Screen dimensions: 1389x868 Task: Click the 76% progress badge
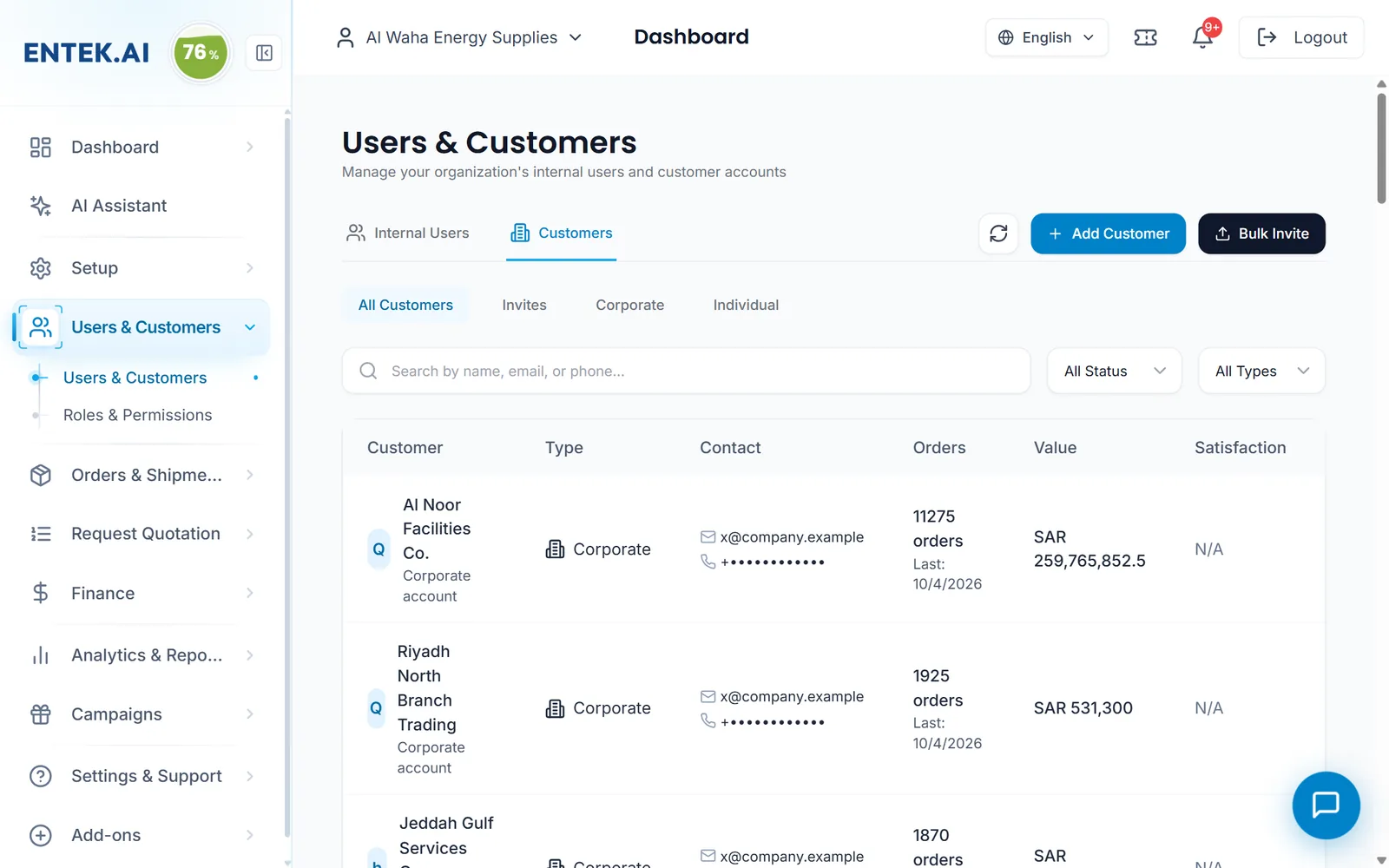tap(201, 53)
